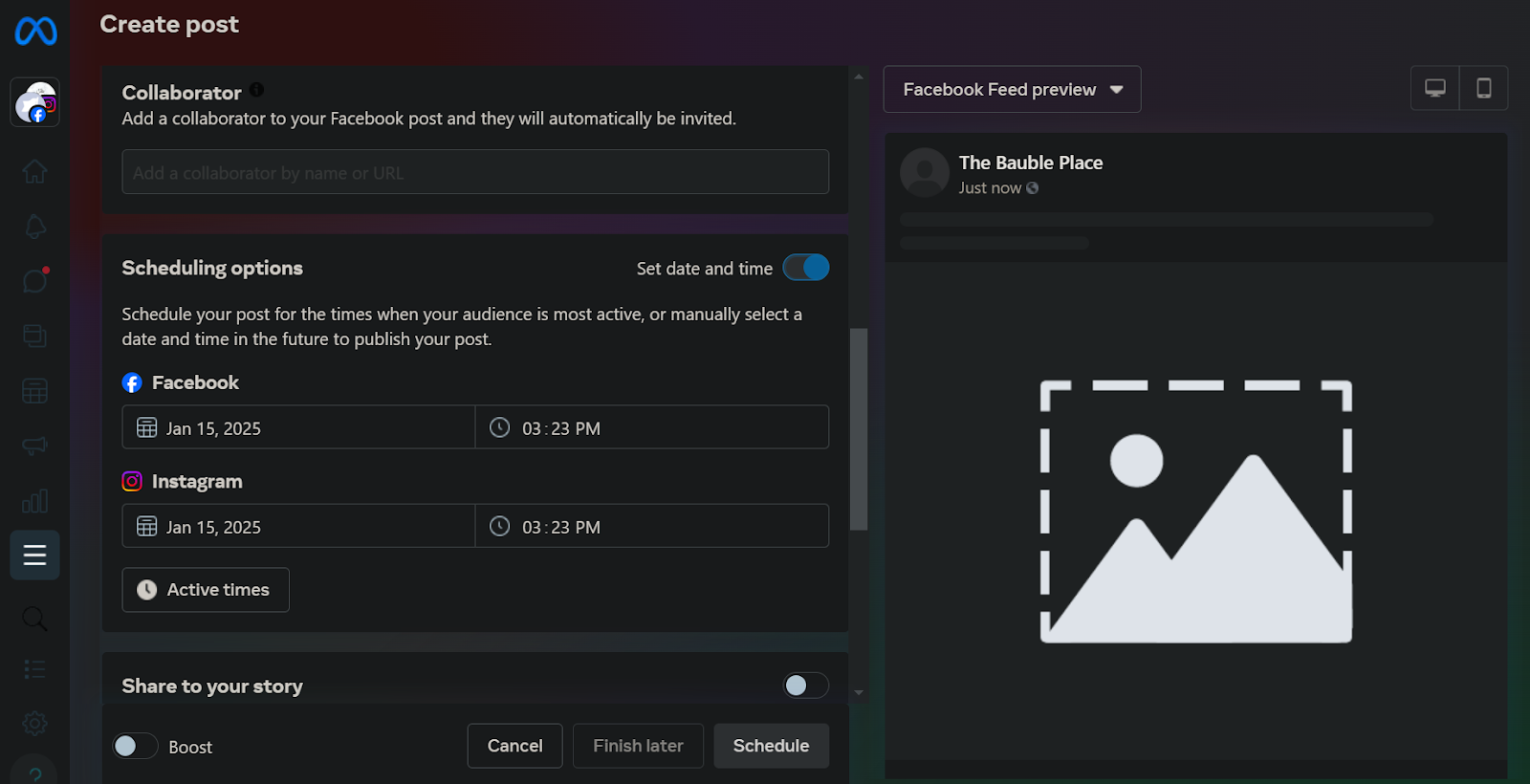Viewport: 1530px width, 784px height.
Task: Turn off Set date and time toggle
Action: click(806, 268)
